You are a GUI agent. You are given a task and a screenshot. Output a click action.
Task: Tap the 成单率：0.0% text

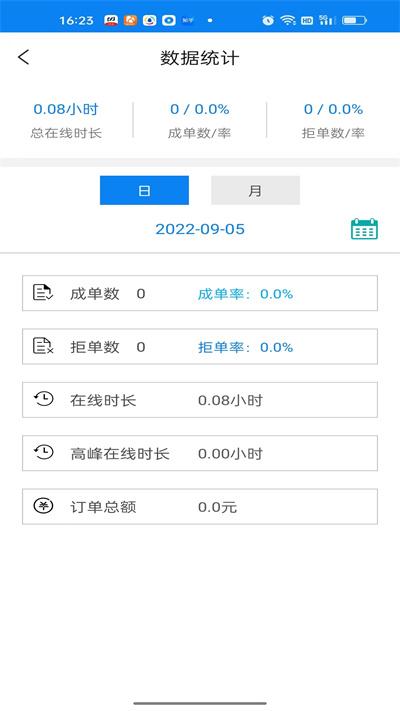[x=245, y=294]
